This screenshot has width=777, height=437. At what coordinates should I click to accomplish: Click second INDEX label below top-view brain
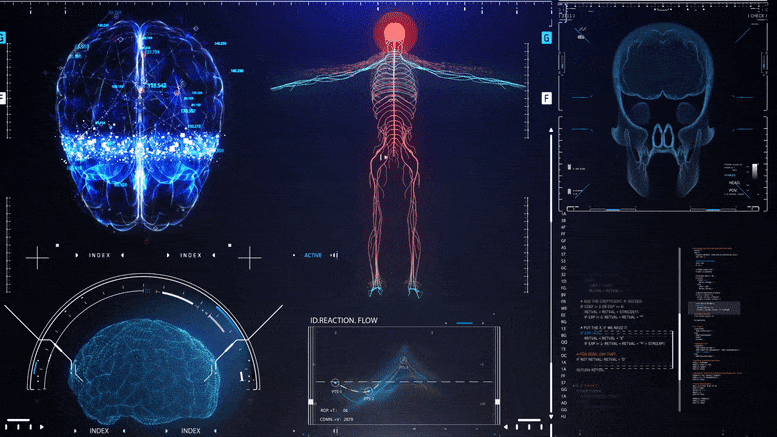[190, 256]
